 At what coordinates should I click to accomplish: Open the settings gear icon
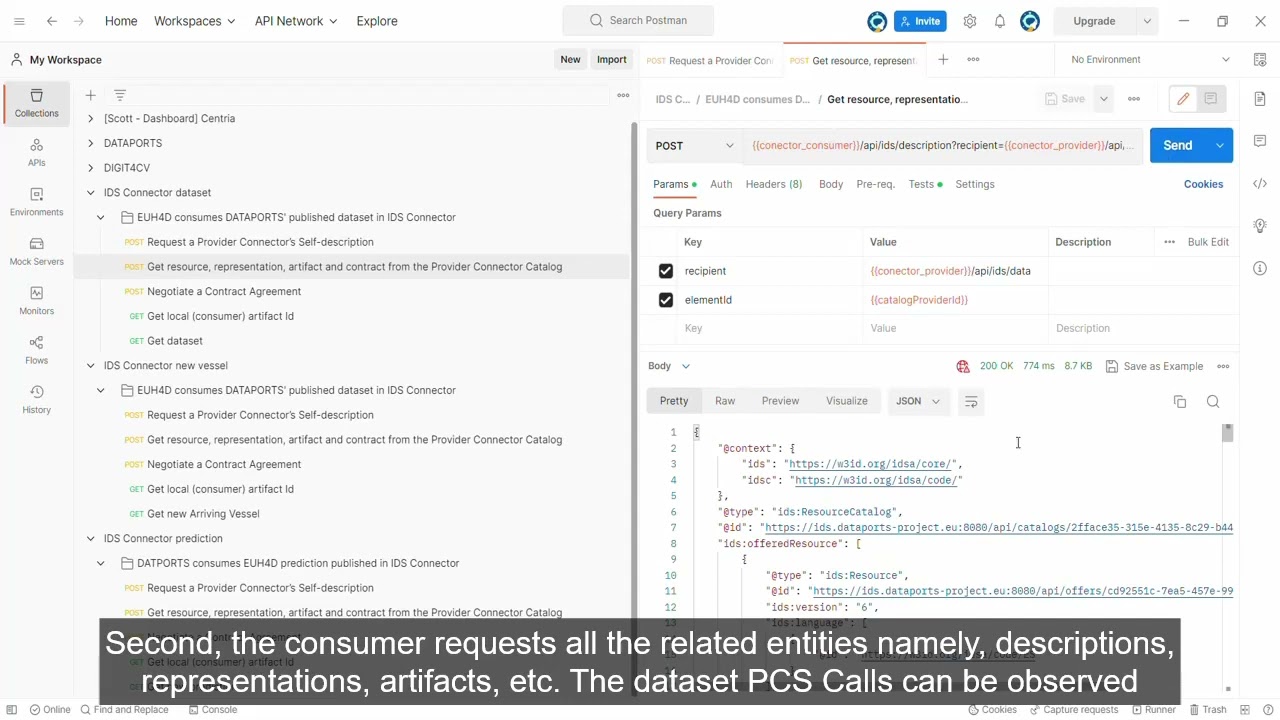[969, 21]
